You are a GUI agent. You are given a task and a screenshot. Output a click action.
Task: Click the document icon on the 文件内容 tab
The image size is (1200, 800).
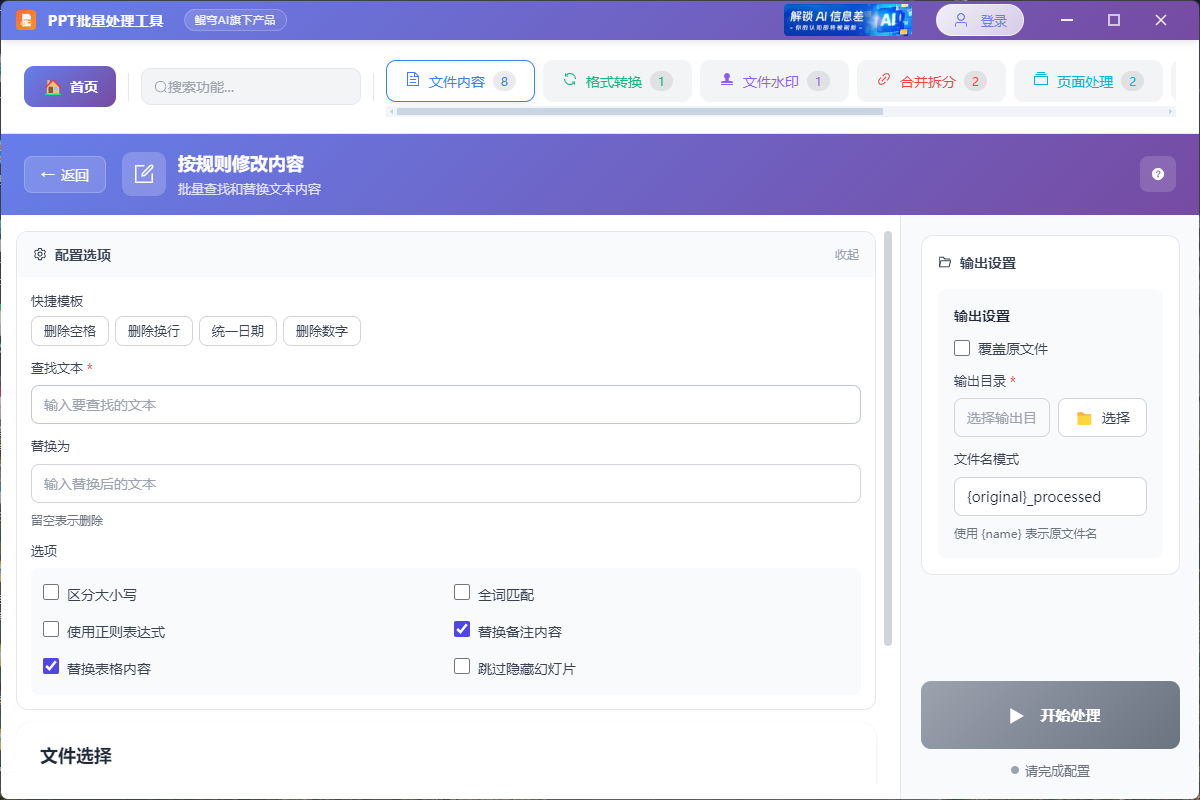[x=413, y=80]
